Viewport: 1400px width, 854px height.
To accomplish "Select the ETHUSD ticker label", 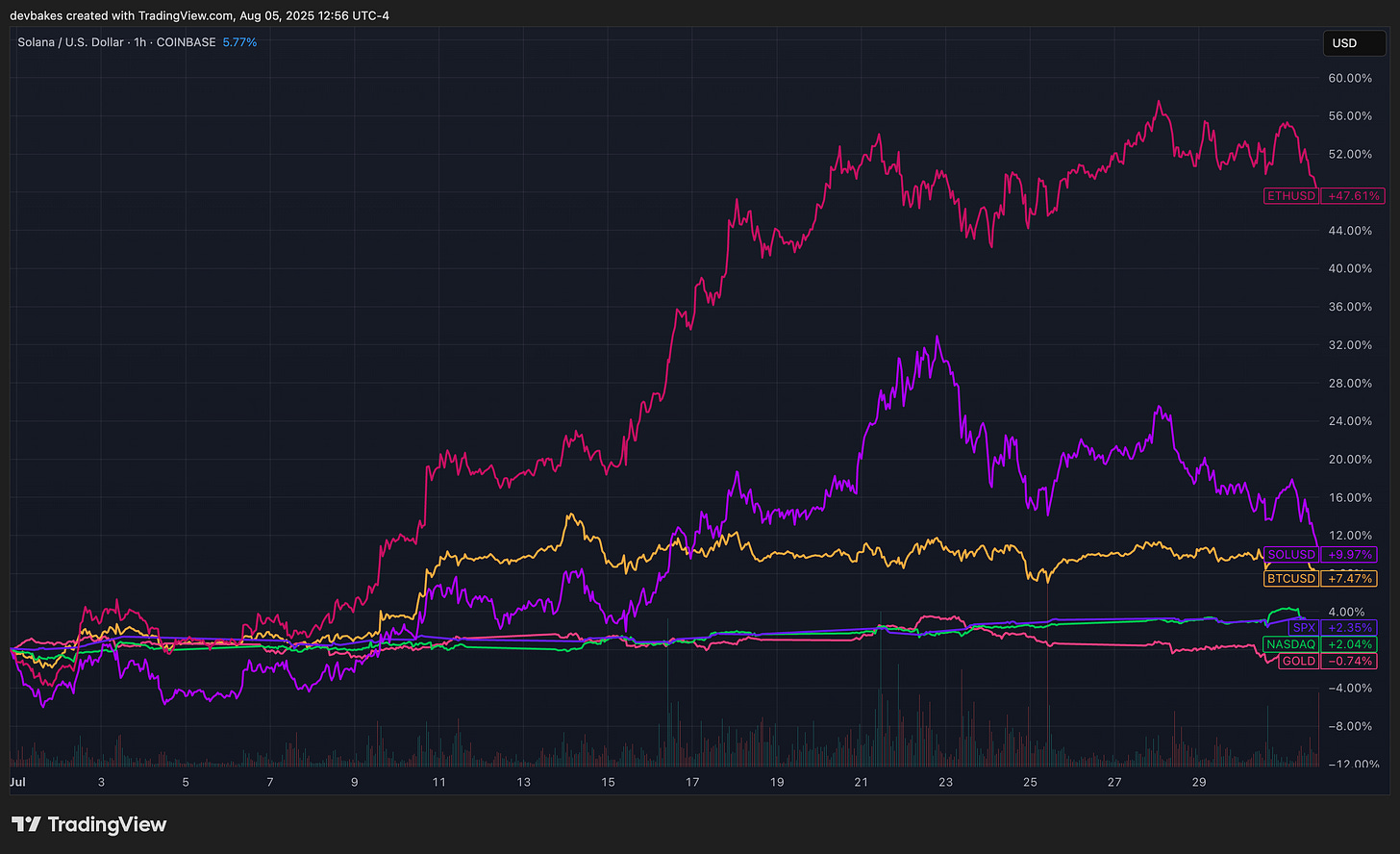I will click(1290, 195).
